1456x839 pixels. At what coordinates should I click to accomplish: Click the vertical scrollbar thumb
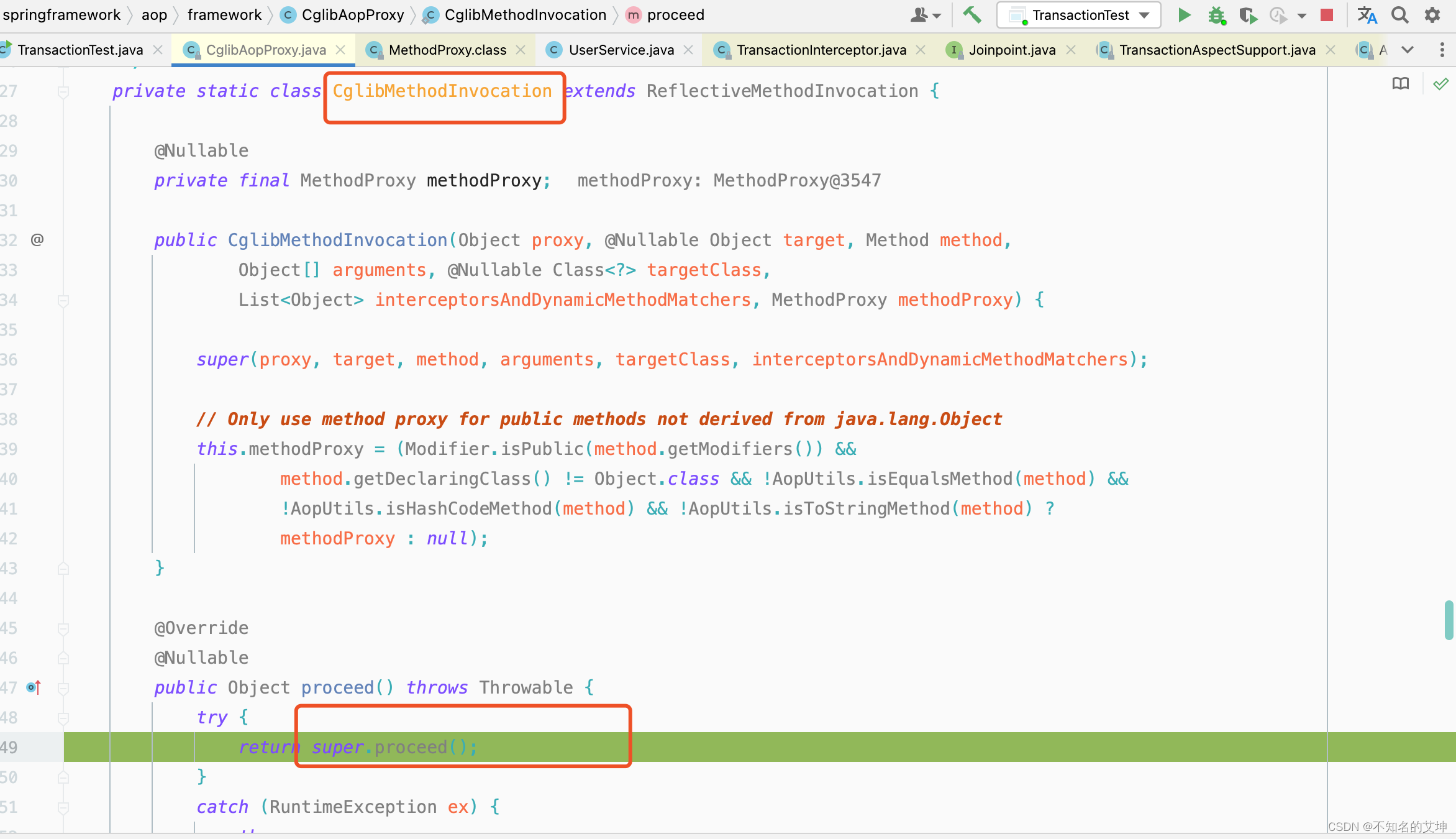click(1449, 620)
